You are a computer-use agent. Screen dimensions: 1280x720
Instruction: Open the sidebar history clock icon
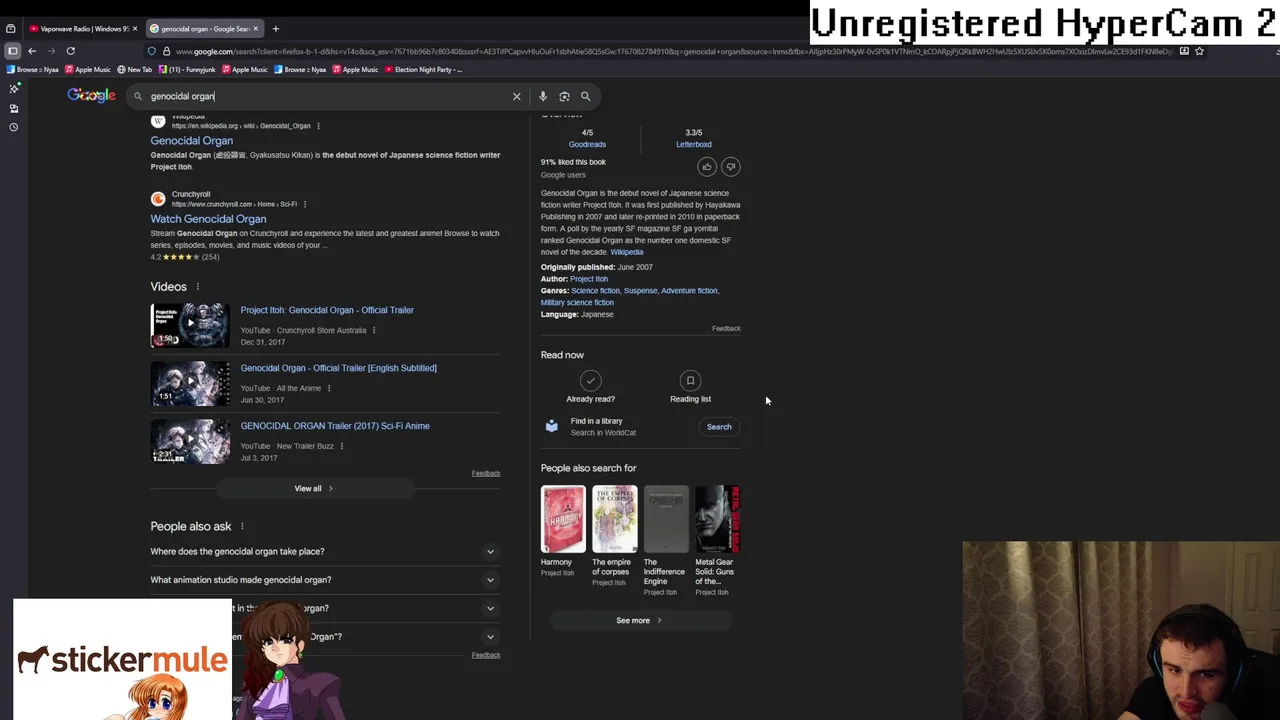pos(14,127)
